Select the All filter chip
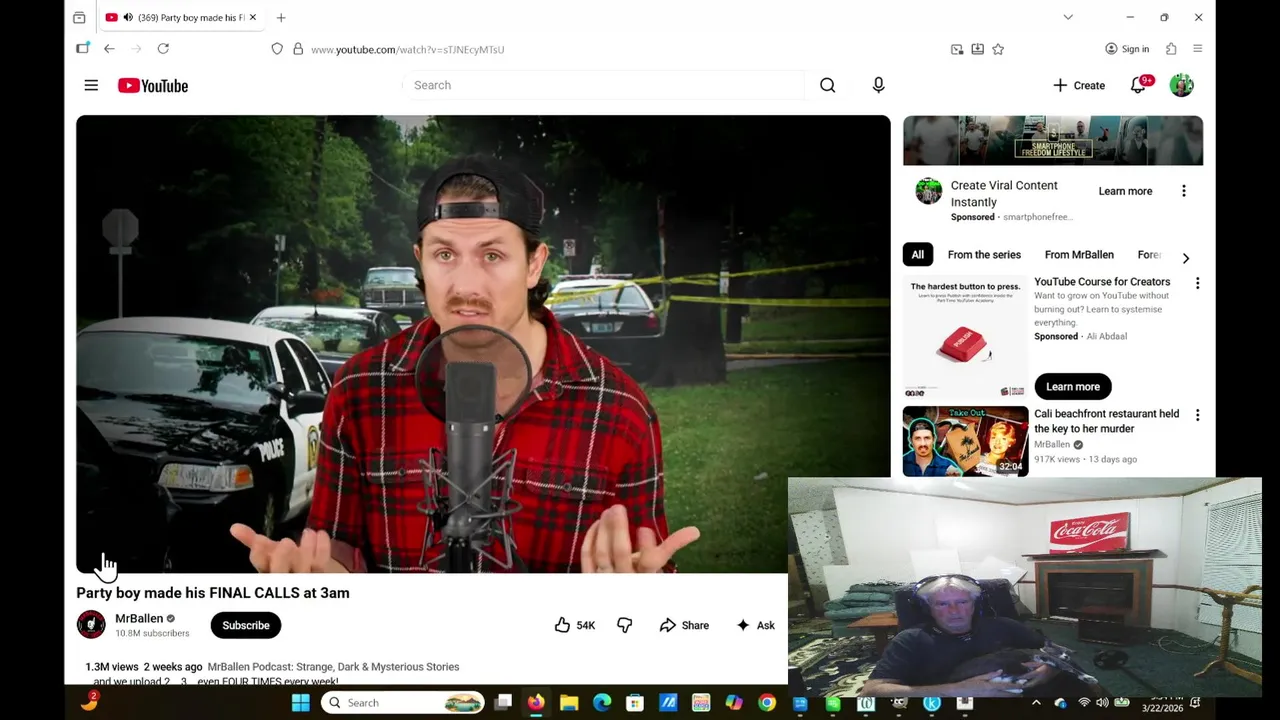Screen dimensions: 1280x720 (917, 255)
